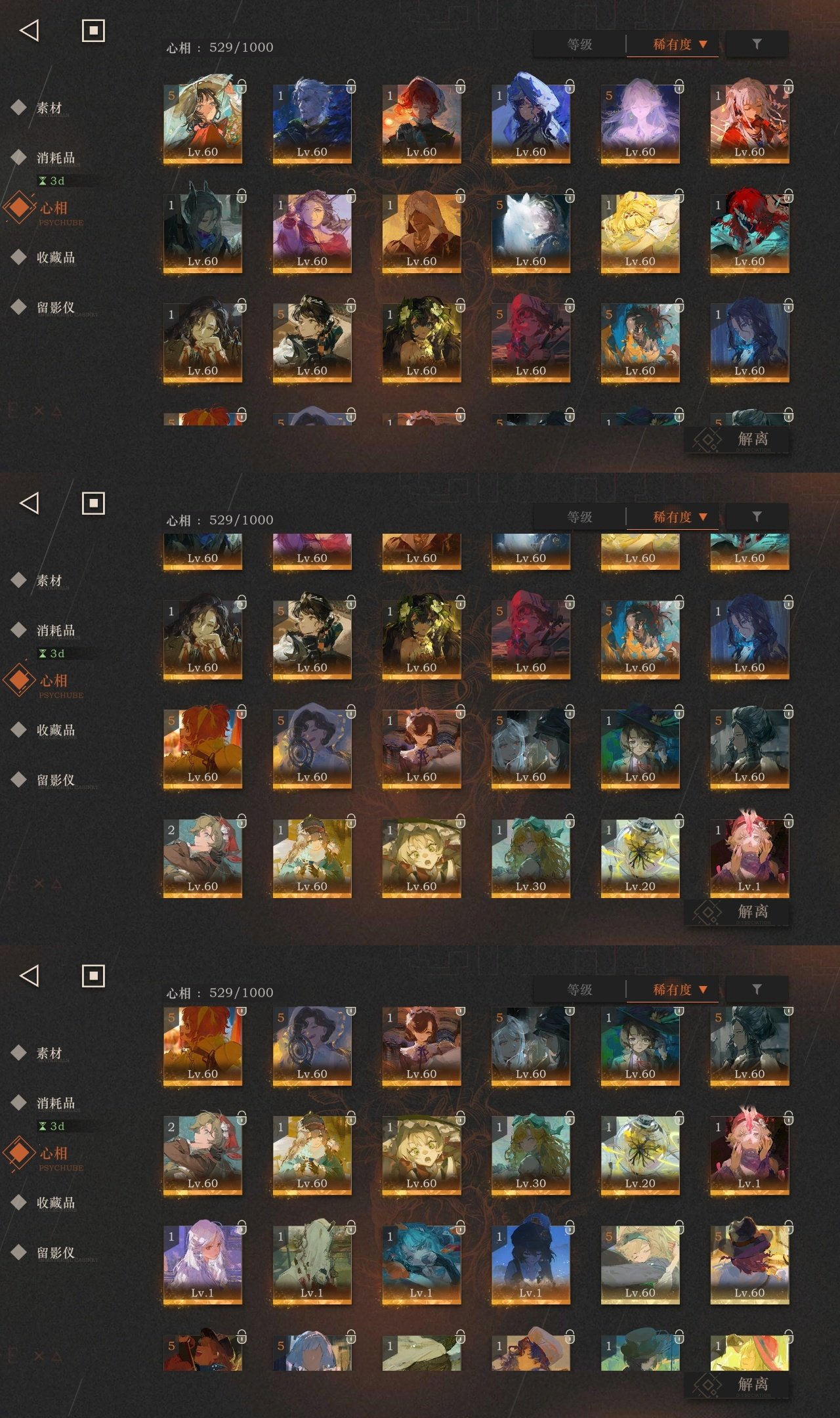Switch to the 素材 tab in the top sidebar
Viewport: 840px width, 1418px height.
(x=49, y=108)
